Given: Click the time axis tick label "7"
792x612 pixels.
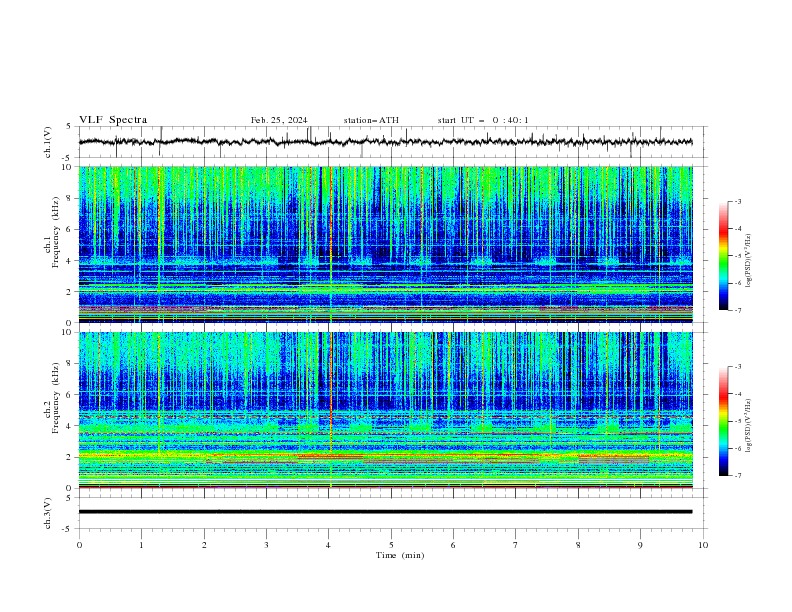Looking at the screenshot, I should coord(516,545).
